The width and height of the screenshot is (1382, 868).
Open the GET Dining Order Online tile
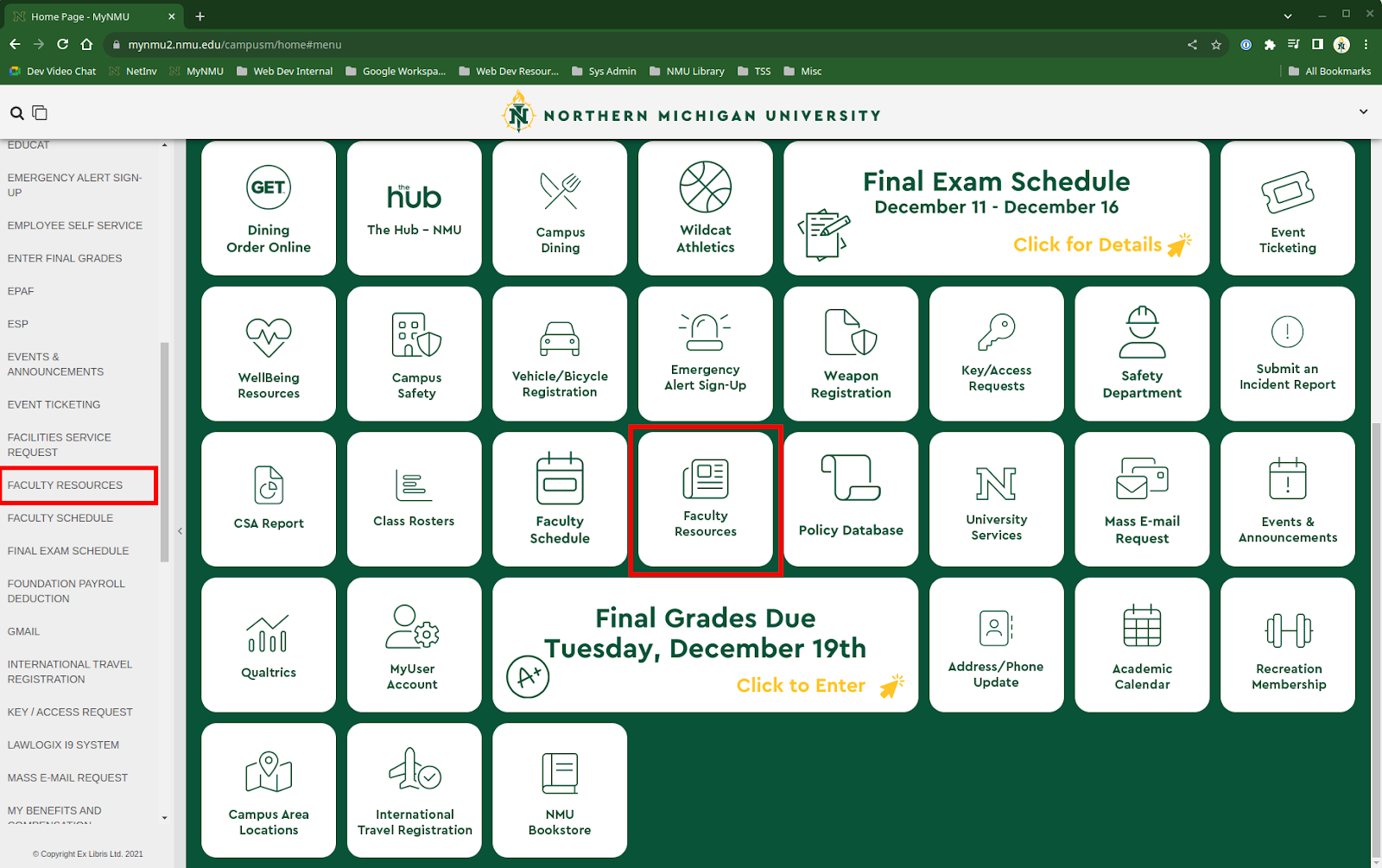(269, 208)
